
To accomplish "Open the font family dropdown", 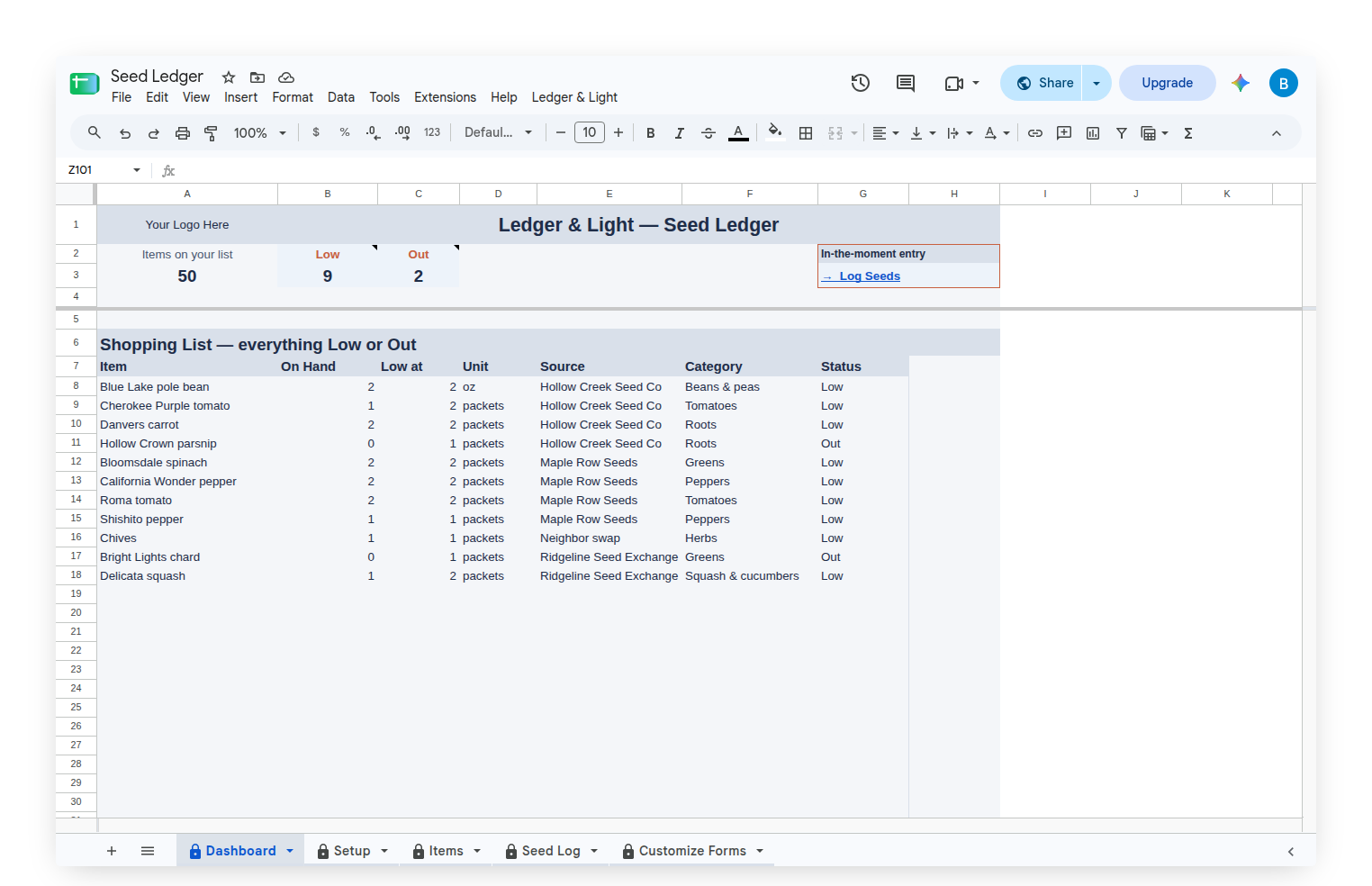I will tap(498, 132).
